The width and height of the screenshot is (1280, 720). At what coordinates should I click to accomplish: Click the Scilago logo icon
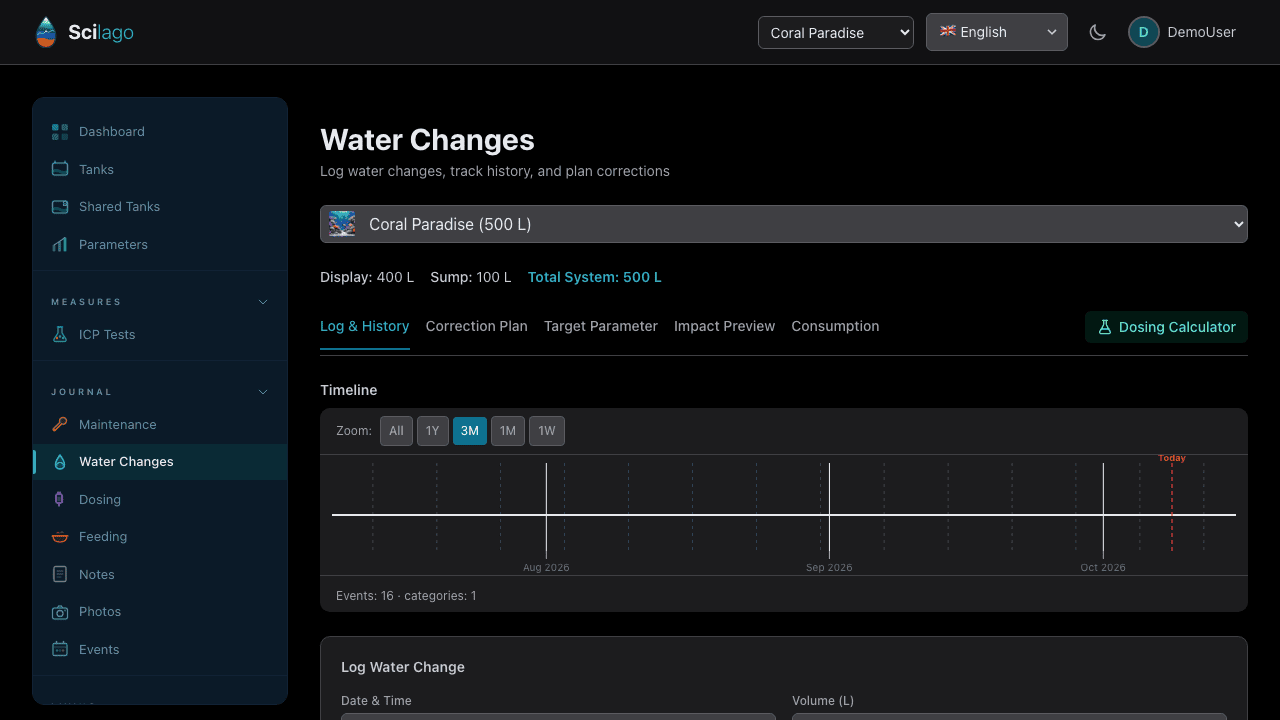[45, 32]
